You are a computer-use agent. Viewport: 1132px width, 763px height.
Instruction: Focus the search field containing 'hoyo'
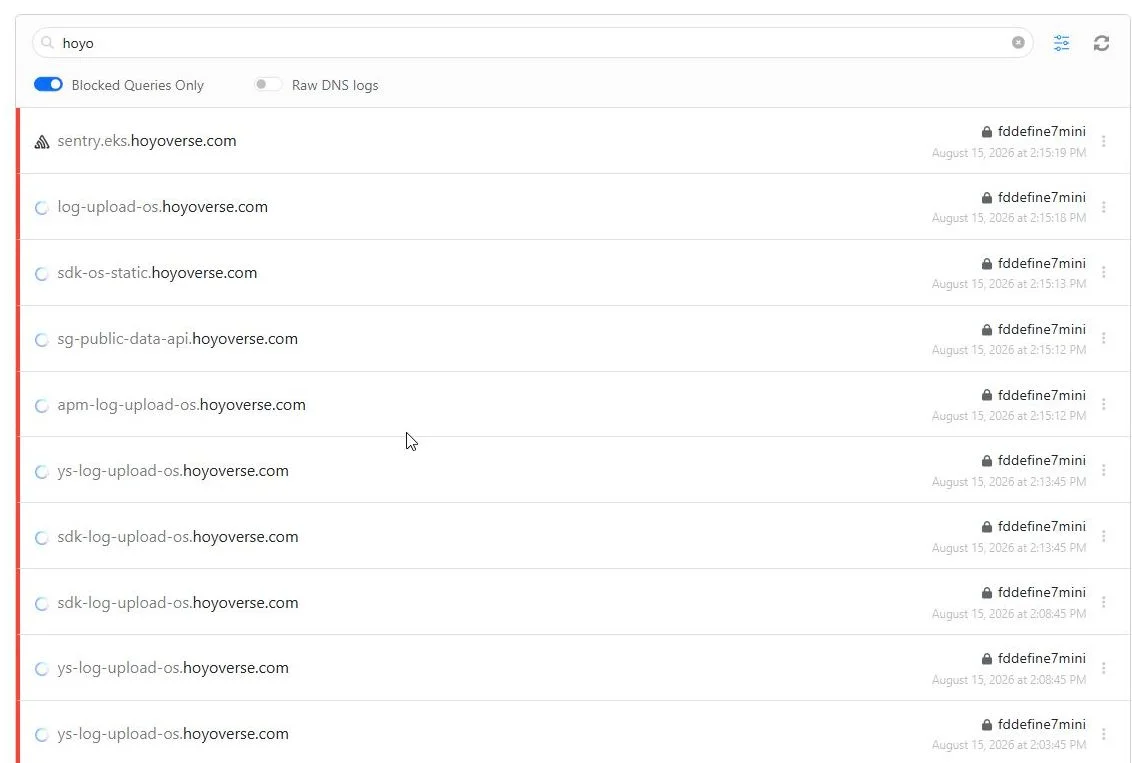coord(533,43)
